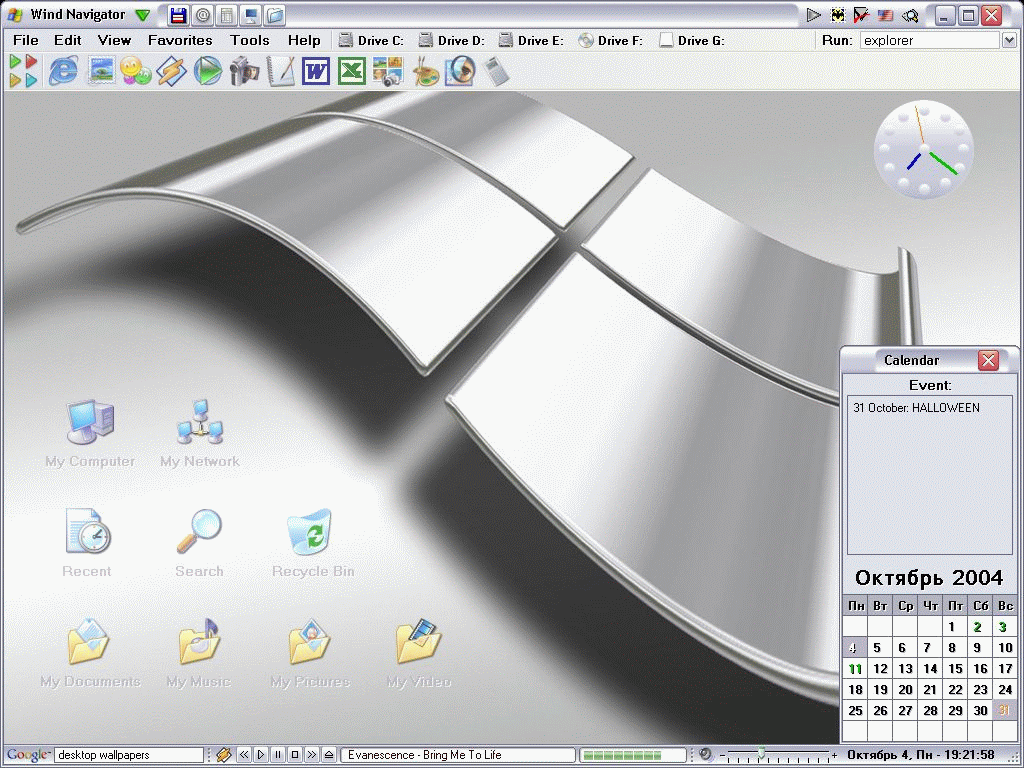
Task: Click the calculator icon in title bar
Action: (x=227, y=14)
